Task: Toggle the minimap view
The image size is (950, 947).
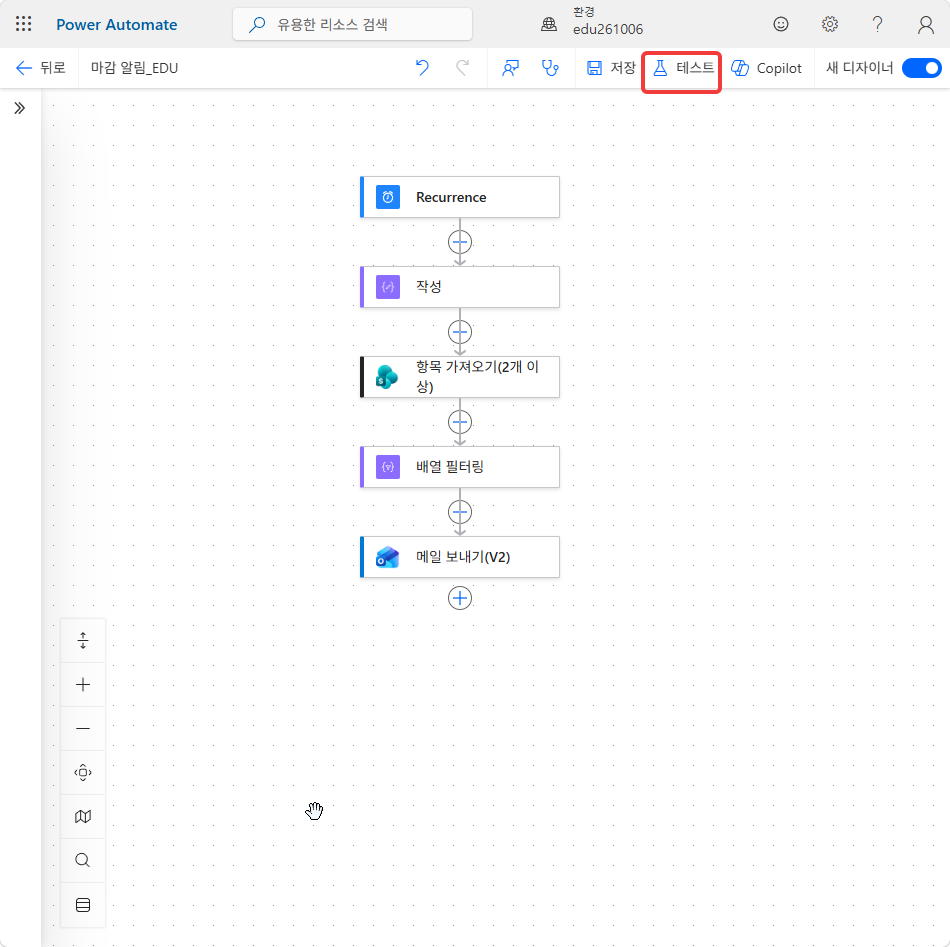Action: tap(83, 817)
